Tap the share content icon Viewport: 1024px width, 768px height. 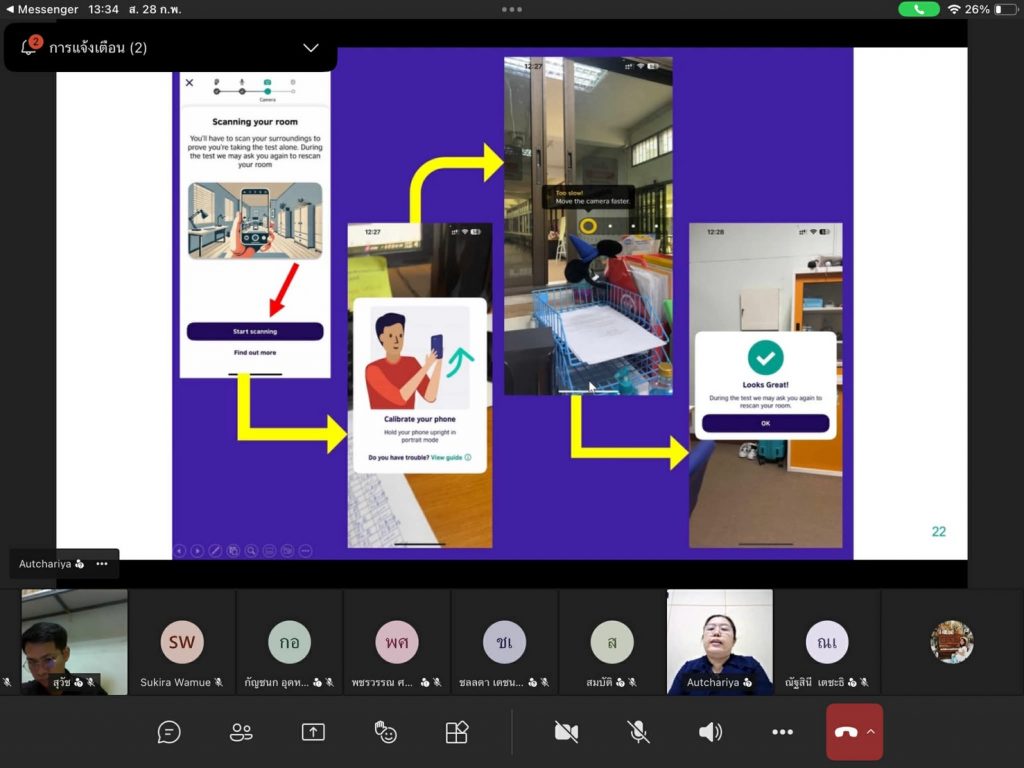313,732
